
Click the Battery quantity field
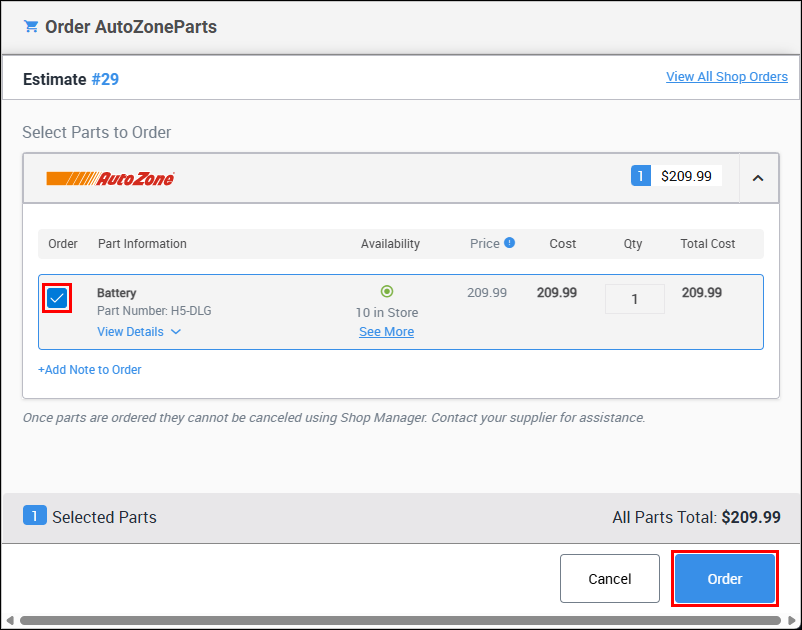pos(635,299)
